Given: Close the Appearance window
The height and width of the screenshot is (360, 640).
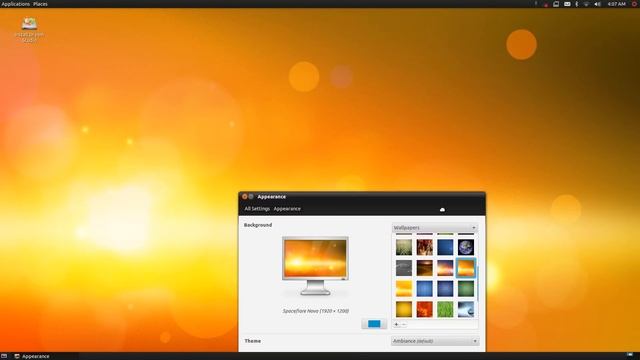Looking at the screenshot, I should pyautogui.click(x=244, y=197).
